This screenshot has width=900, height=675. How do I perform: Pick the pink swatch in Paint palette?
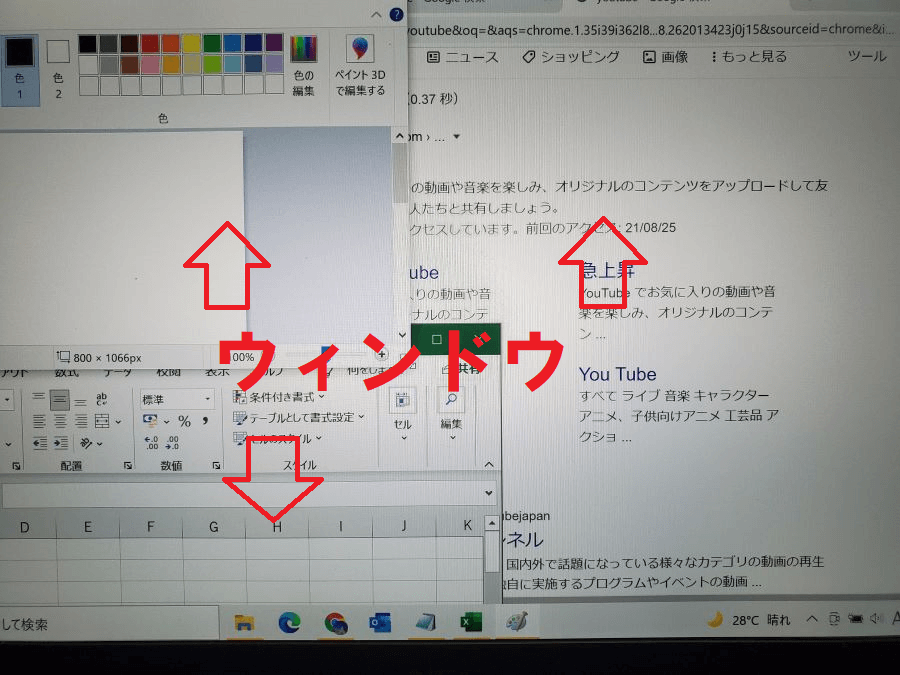(x=150, y=64)
